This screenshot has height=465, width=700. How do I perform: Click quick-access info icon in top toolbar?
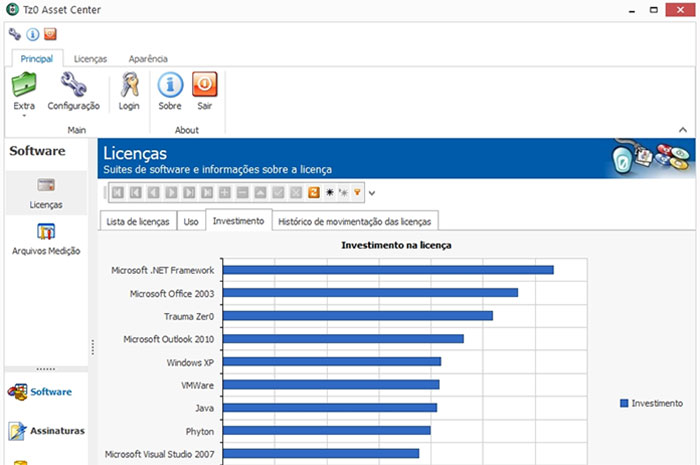coord(33,34)
